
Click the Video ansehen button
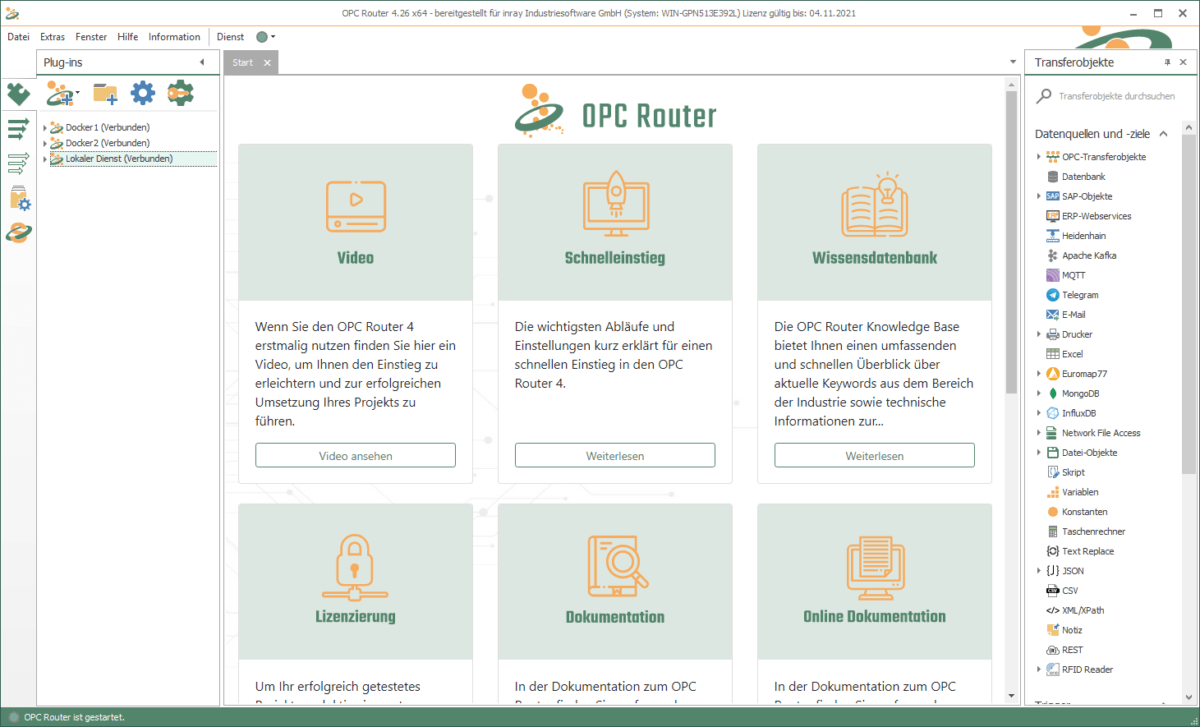(355, 455)
